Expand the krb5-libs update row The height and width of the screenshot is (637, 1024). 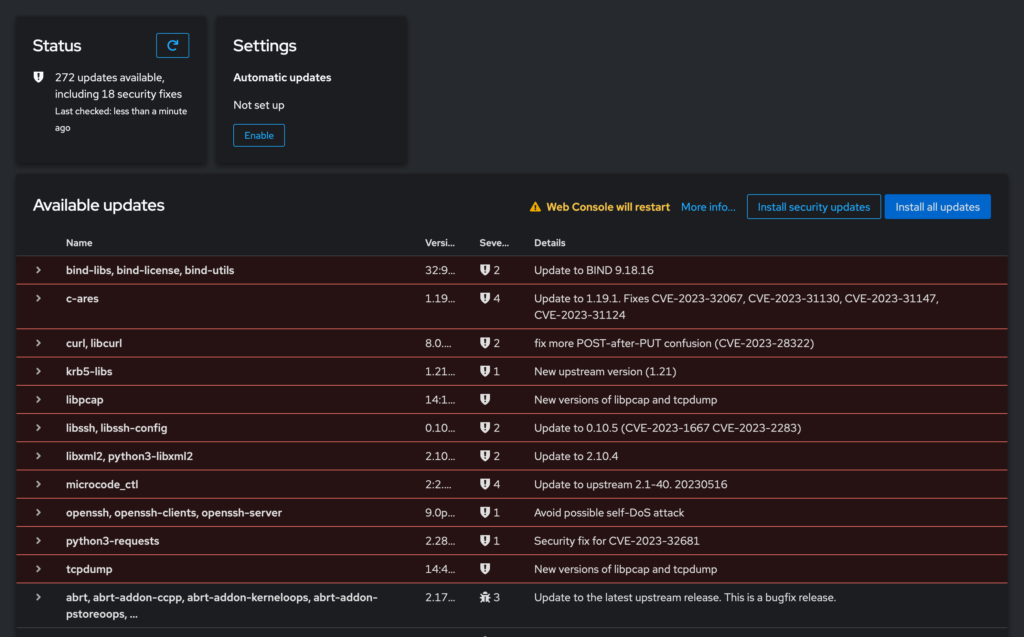(x=38, y=371)
